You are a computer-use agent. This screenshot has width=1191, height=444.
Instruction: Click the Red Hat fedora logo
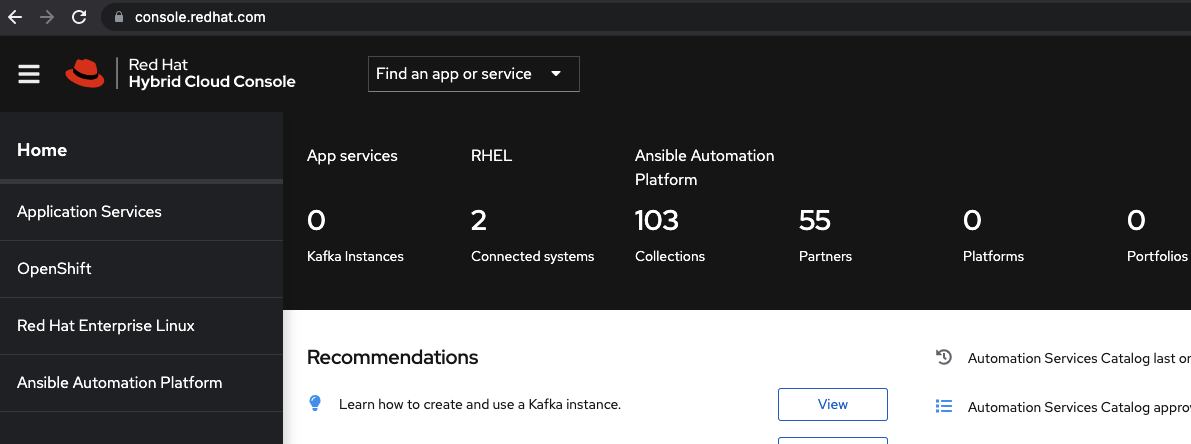click(x=85, y=73)
